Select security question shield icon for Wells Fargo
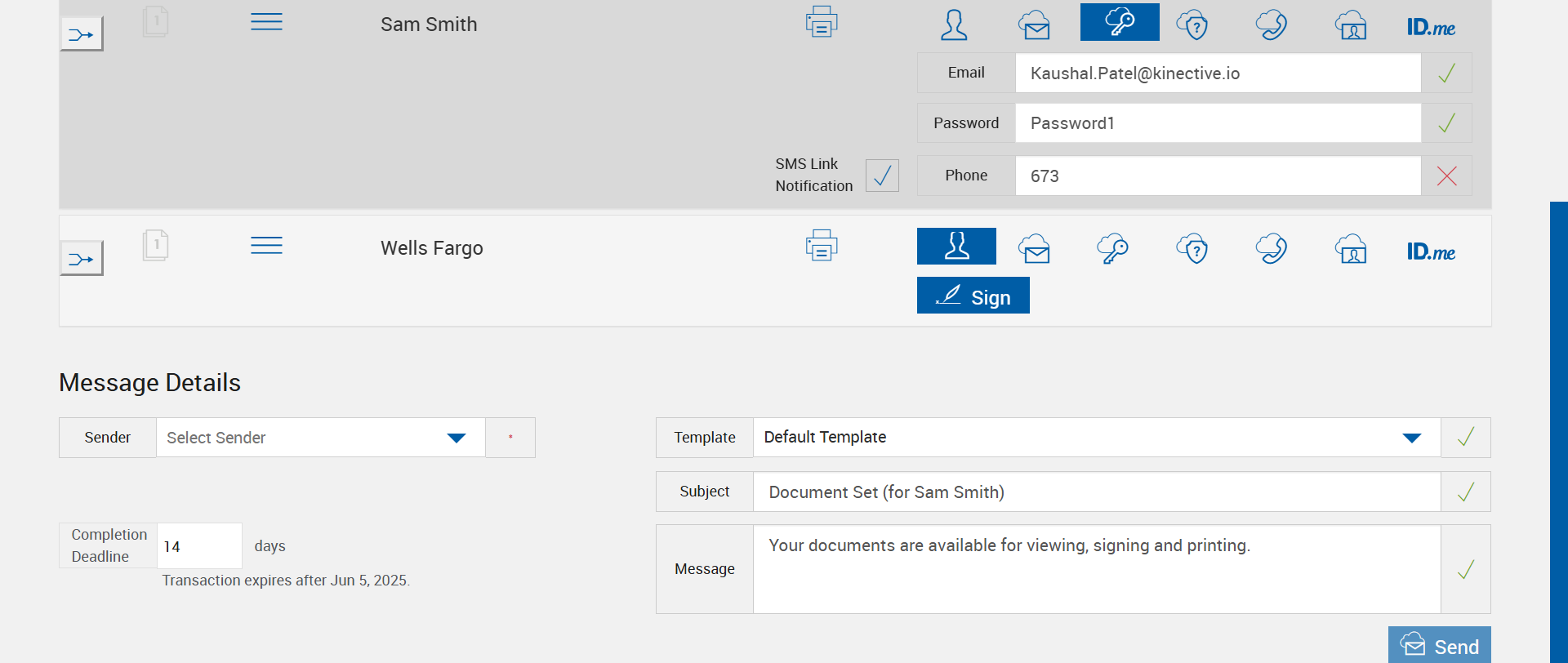The height and width of the screenshot is (663, 1568). (x=1192, y=248)
